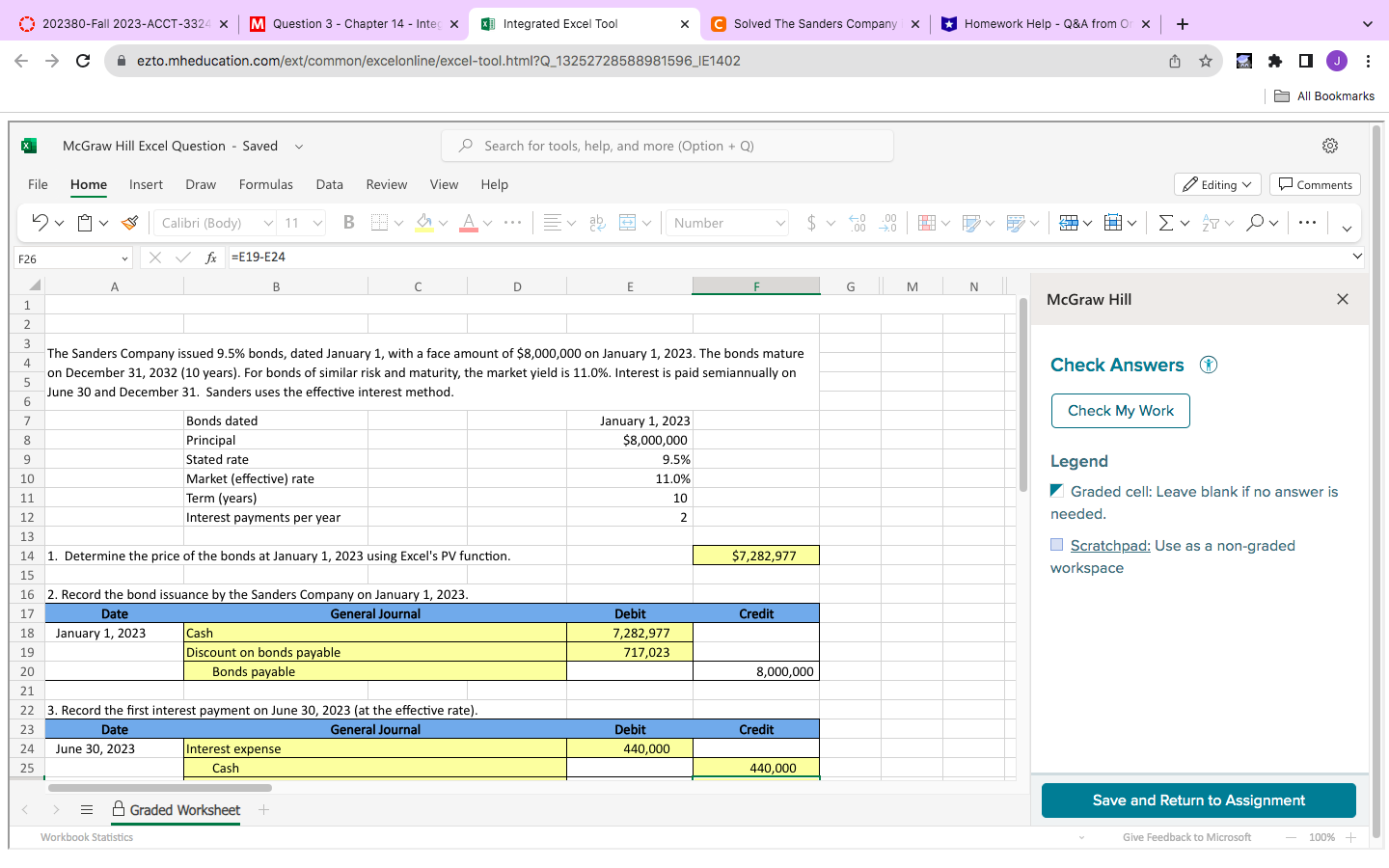Viewport: 1389px width, 868px height.
Task: Select the formula bar input field
Action: (x=675, y=257)
